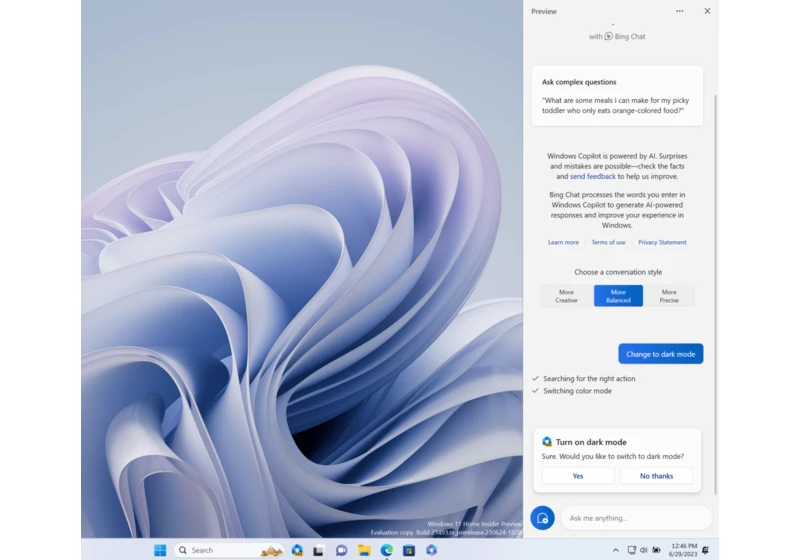Click the Ask me anything input field
This screenshot has width=800, height=560.
point(636,518)
